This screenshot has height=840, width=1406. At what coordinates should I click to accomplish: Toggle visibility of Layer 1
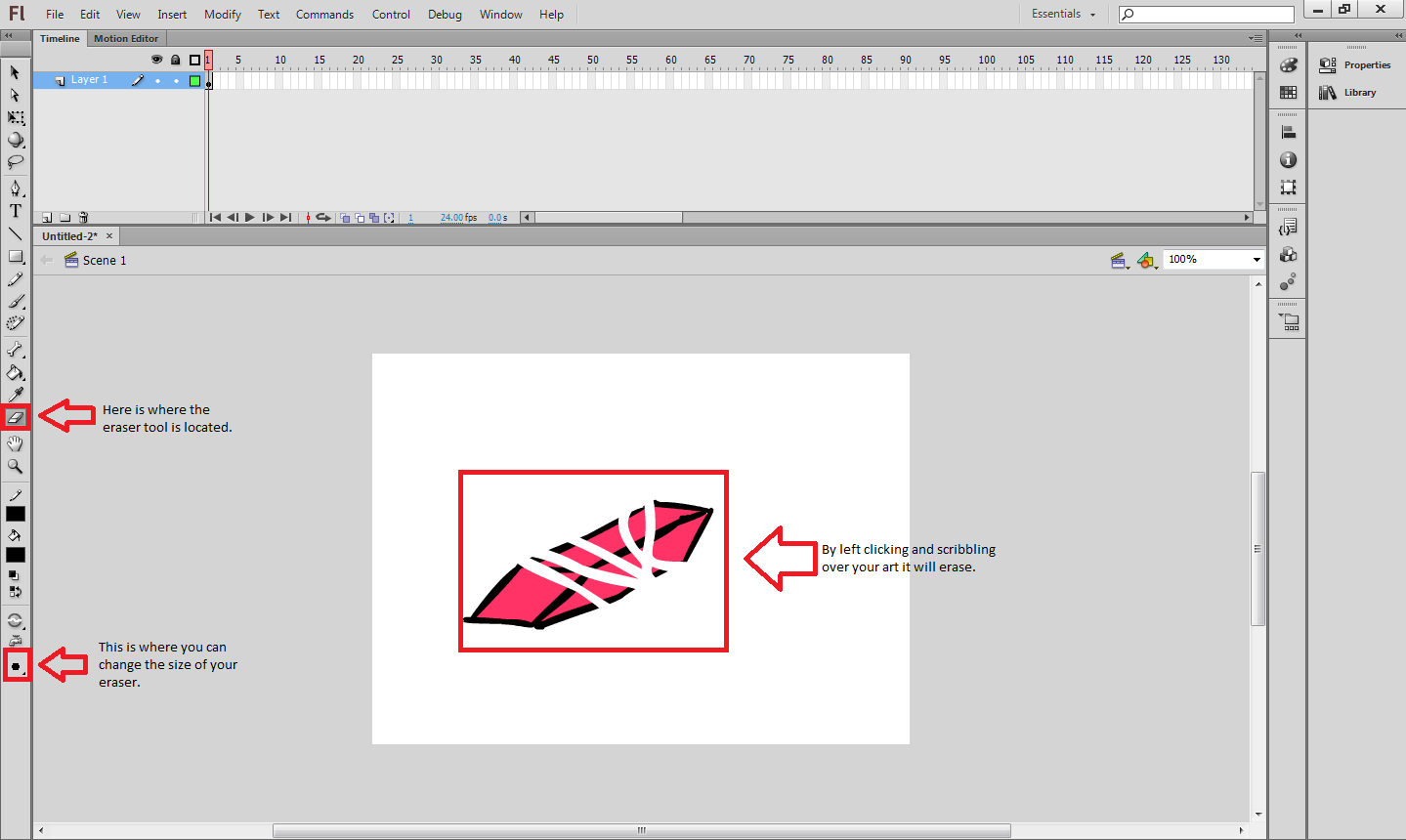point(156,79)
